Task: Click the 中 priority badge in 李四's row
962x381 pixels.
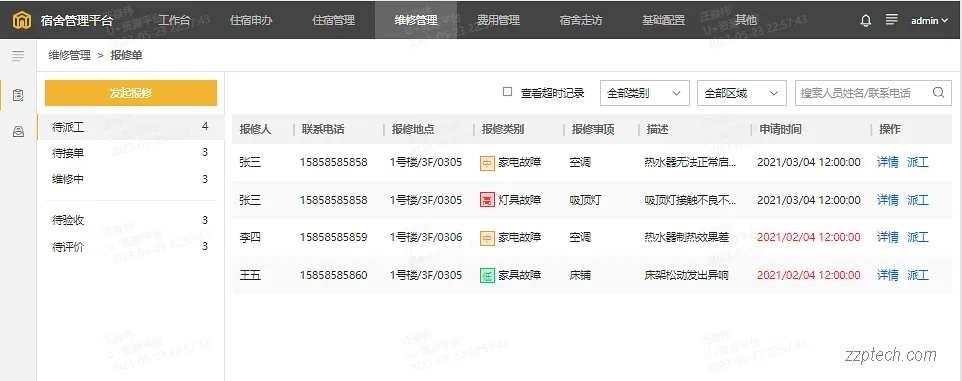Action: [487, 237]
